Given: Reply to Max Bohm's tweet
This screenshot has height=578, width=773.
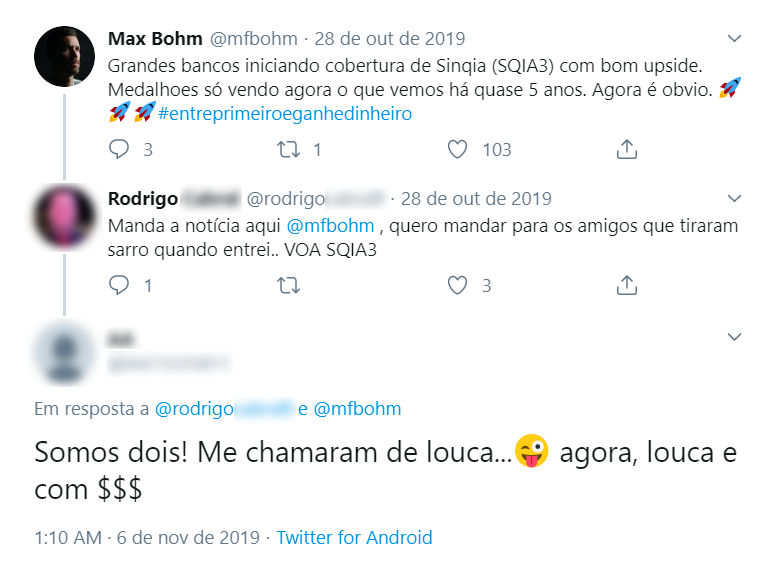Looking at the screenshot, I should [x=119, y=150].
